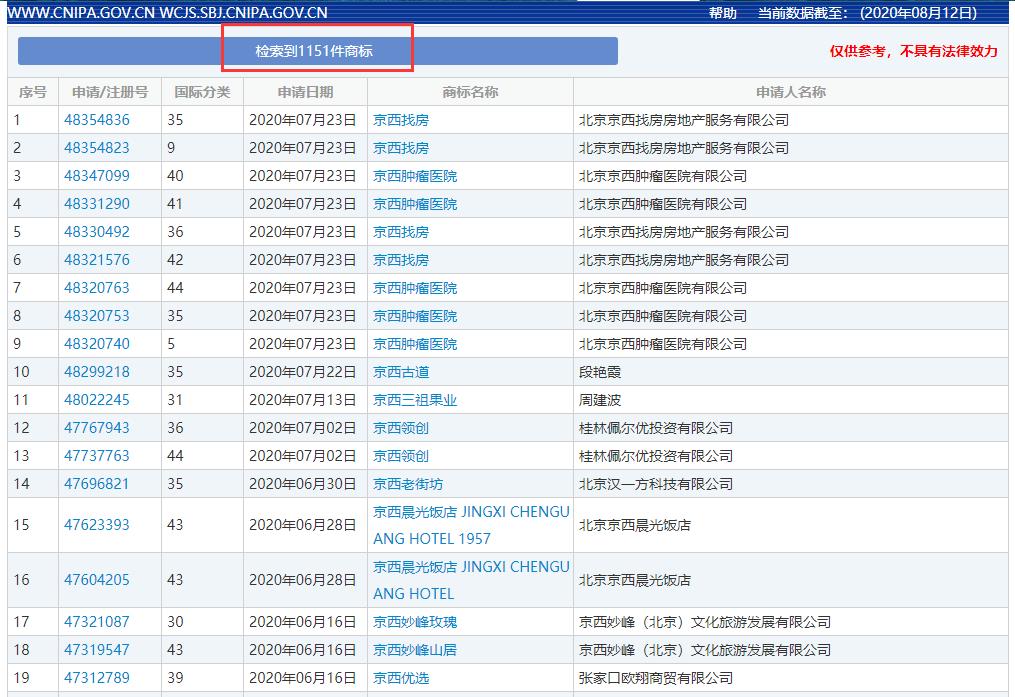Open trademark 京西古道
Screen dimensions: 1015x697
[401, 371]
